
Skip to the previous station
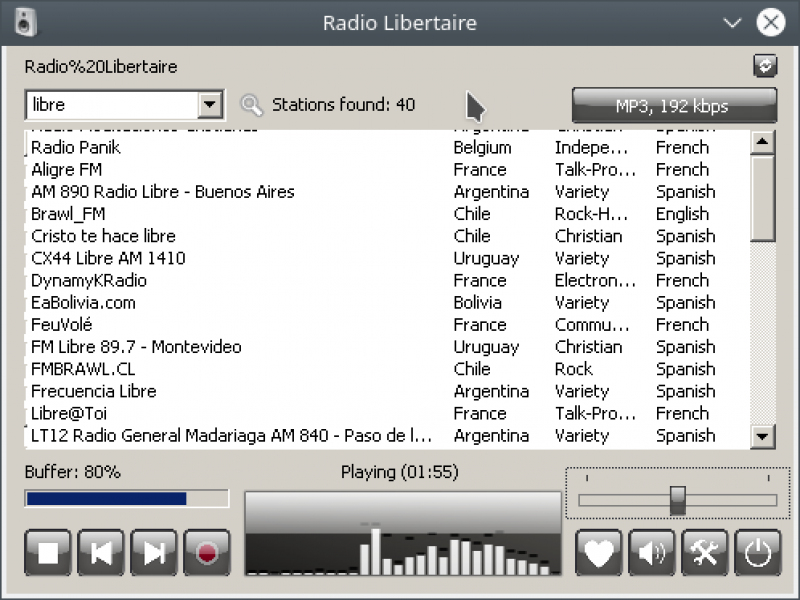pos(102,552)
